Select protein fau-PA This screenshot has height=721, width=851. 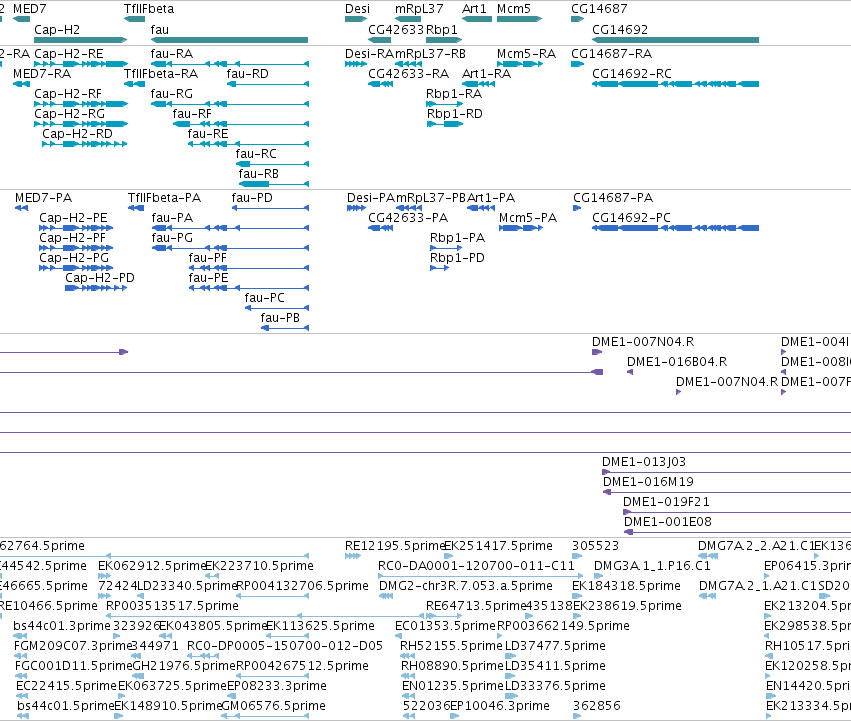point(172,218)
